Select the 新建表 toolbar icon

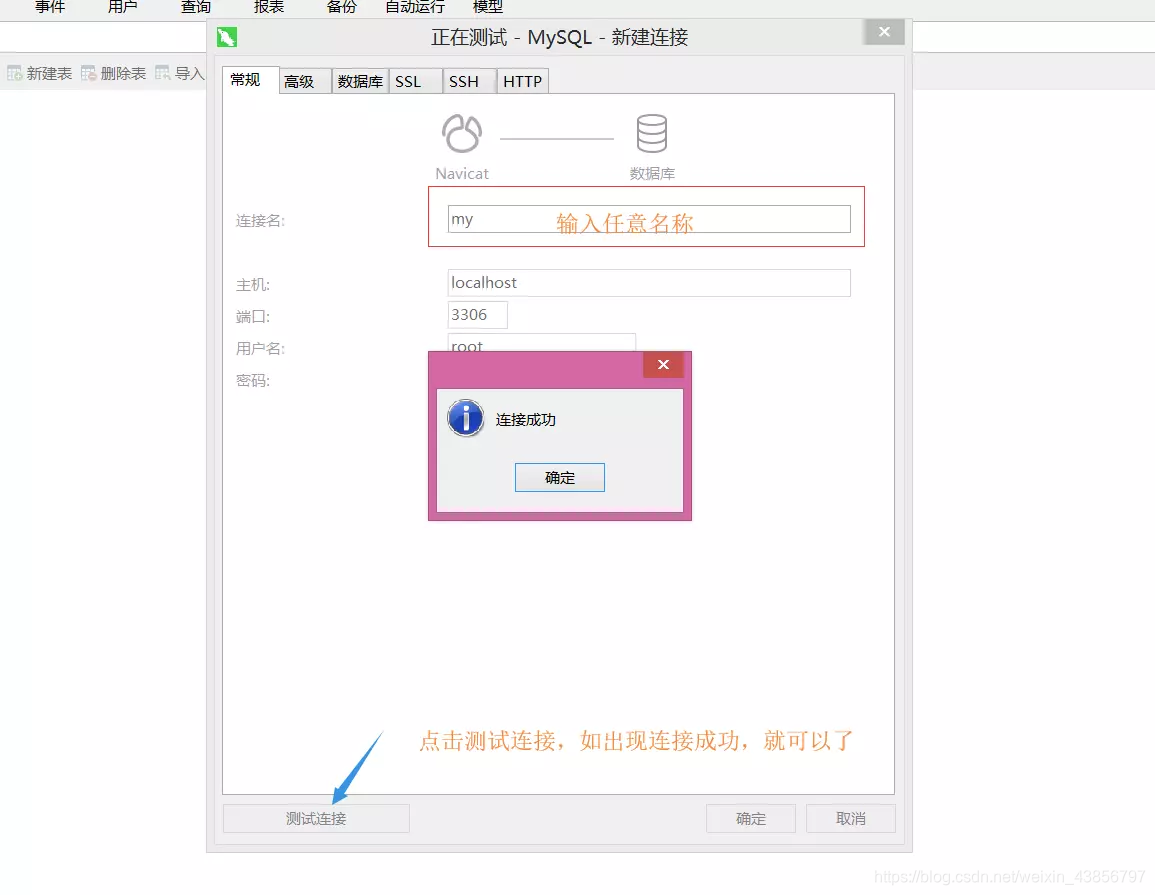16,72
